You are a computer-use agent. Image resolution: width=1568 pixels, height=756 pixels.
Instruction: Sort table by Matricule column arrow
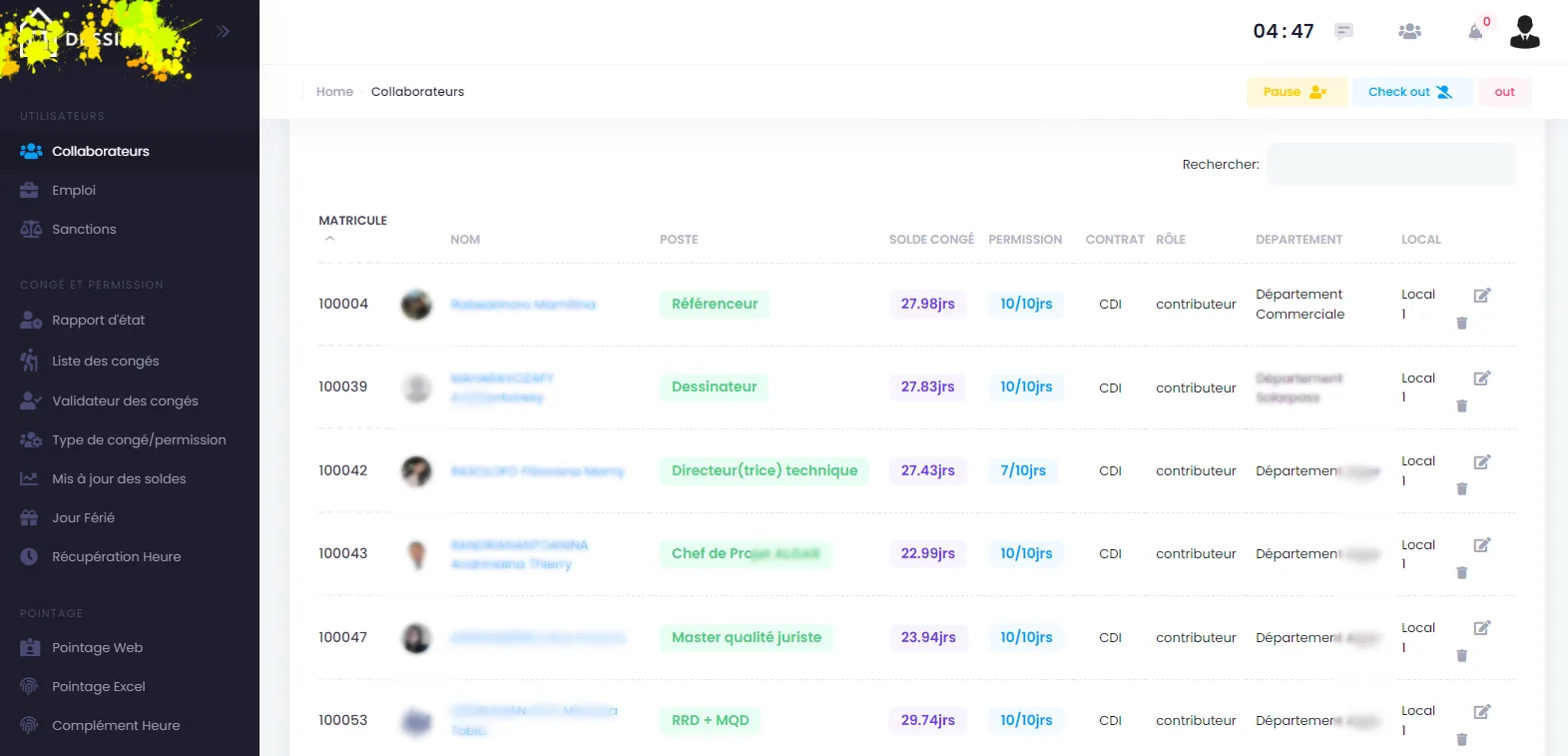329,239
